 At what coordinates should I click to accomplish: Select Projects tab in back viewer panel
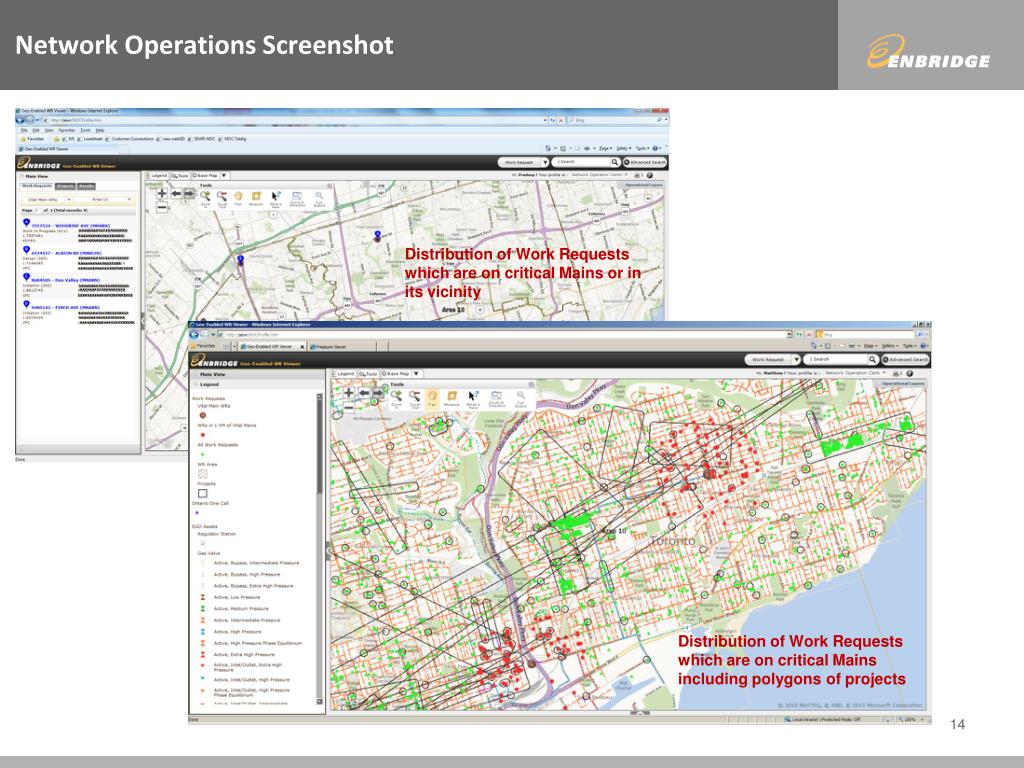[x=65, y=186]
